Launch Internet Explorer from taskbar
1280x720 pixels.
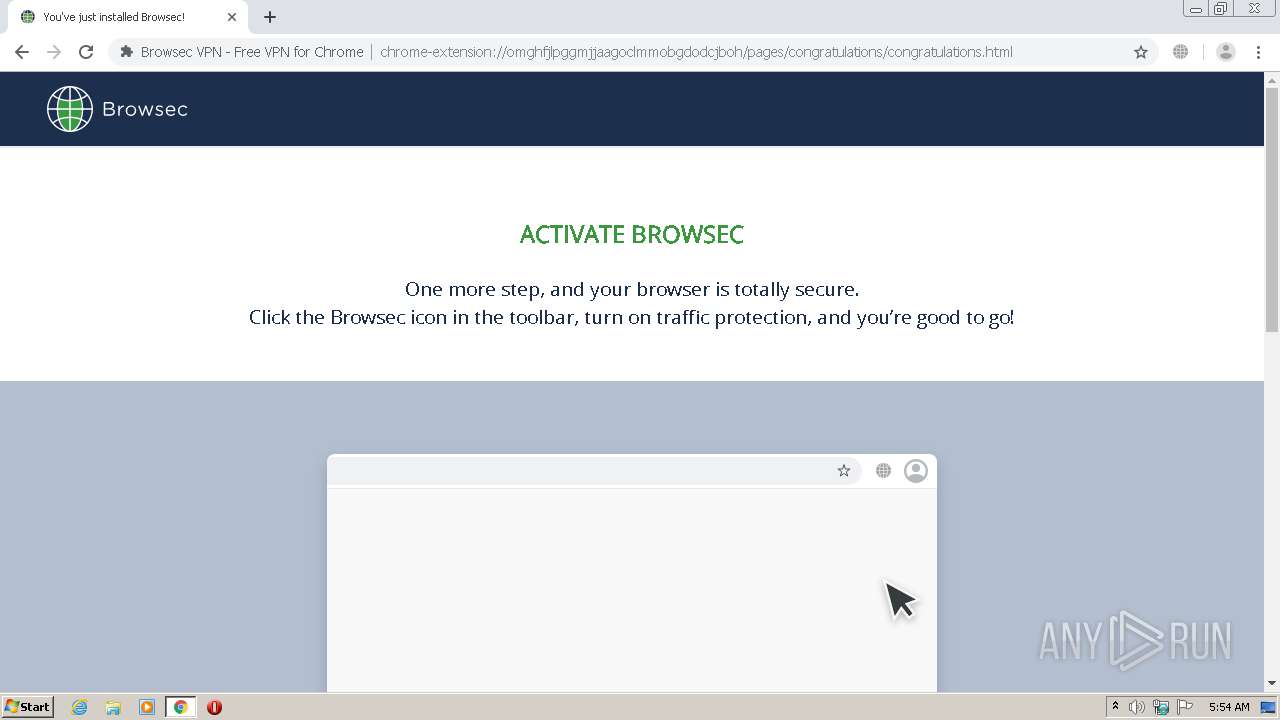[x=80, y=707]
